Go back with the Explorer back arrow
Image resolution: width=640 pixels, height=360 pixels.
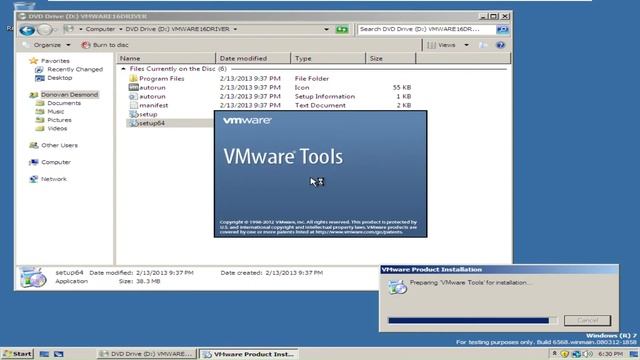27,30
